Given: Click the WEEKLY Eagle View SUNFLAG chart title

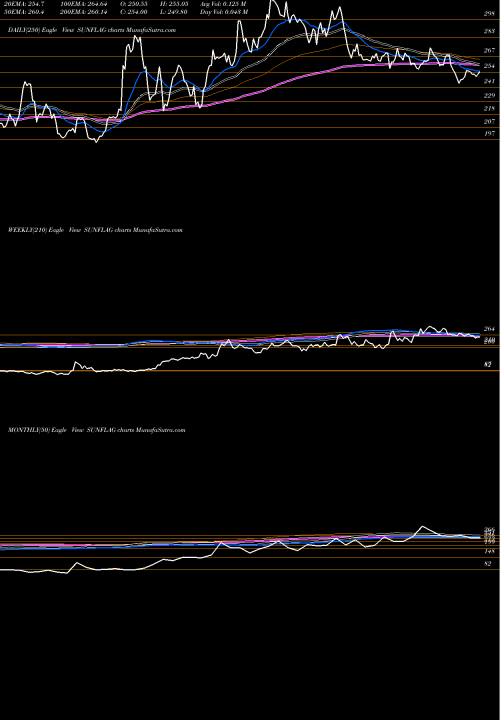Looking at the screenshot, I should click(x=95, y=230).
